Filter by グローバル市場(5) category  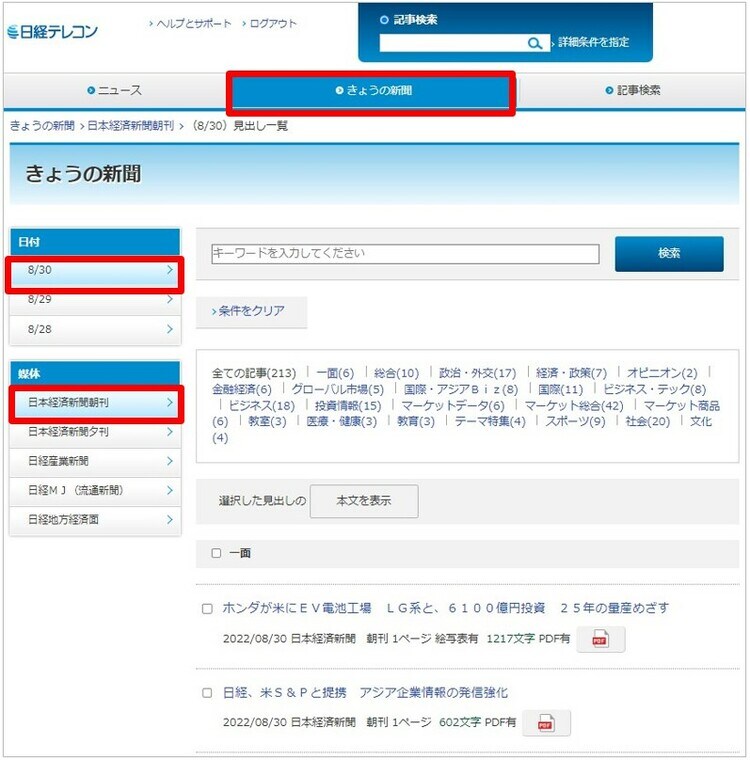337,389
